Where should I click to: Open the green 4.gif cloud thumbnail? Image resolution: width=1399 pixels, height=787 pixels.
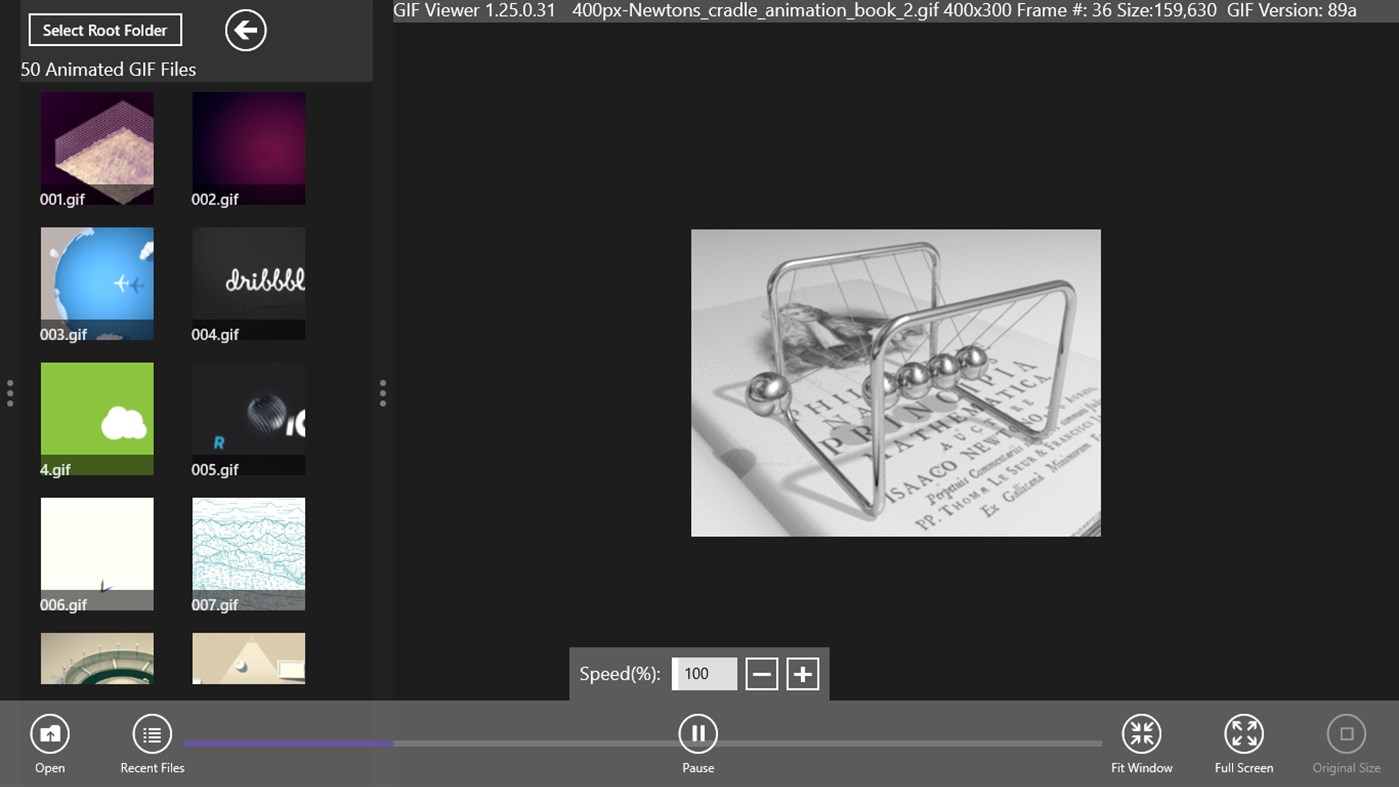[x=97, y=418]
